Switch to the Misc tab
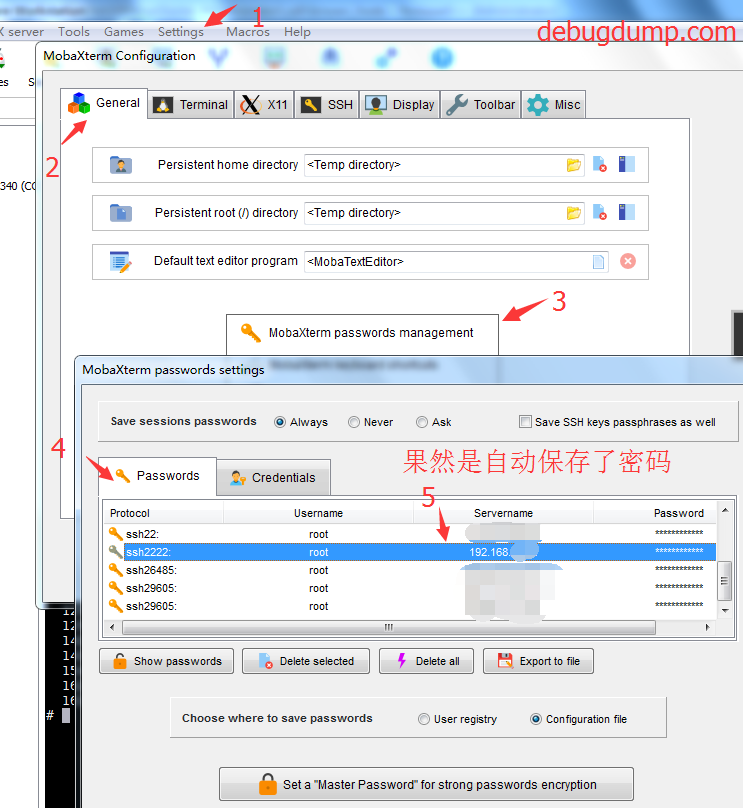The height and width of the screenshot is (808, 743). [x=553, y=105]
